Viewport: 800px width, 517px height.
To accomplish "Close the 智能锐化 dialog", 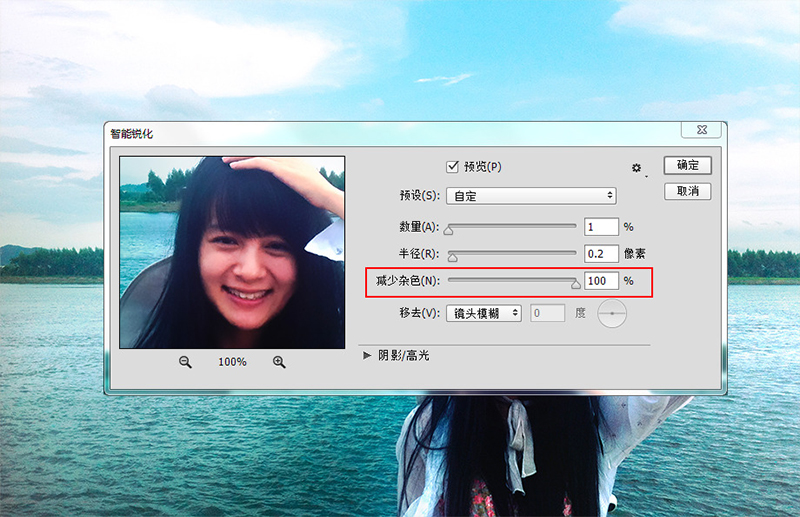I will tap(701, 131).
